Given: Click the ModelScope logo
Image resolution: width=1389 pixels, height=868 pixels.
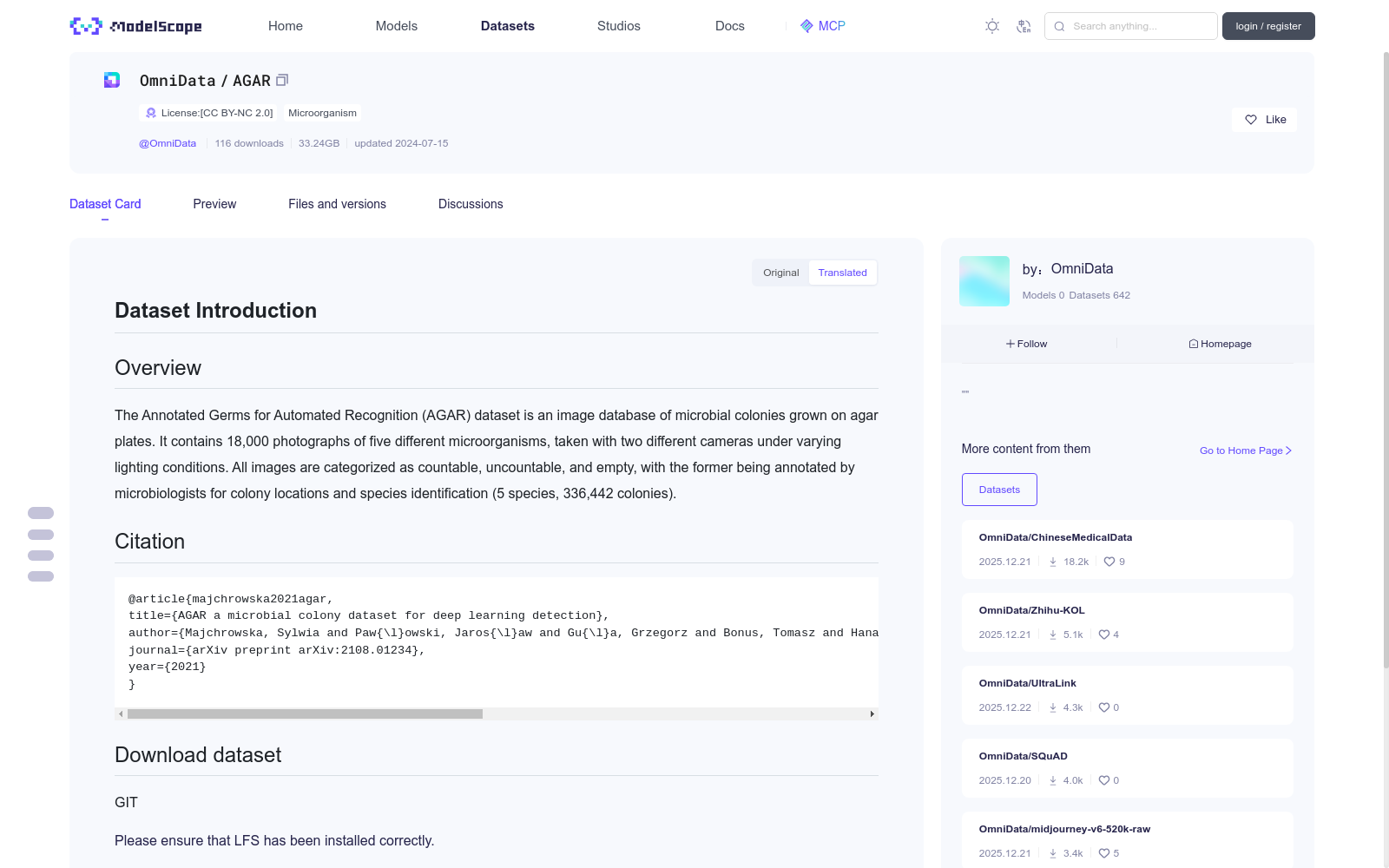Looking at the screenshot, I should (x=135, y=26).
